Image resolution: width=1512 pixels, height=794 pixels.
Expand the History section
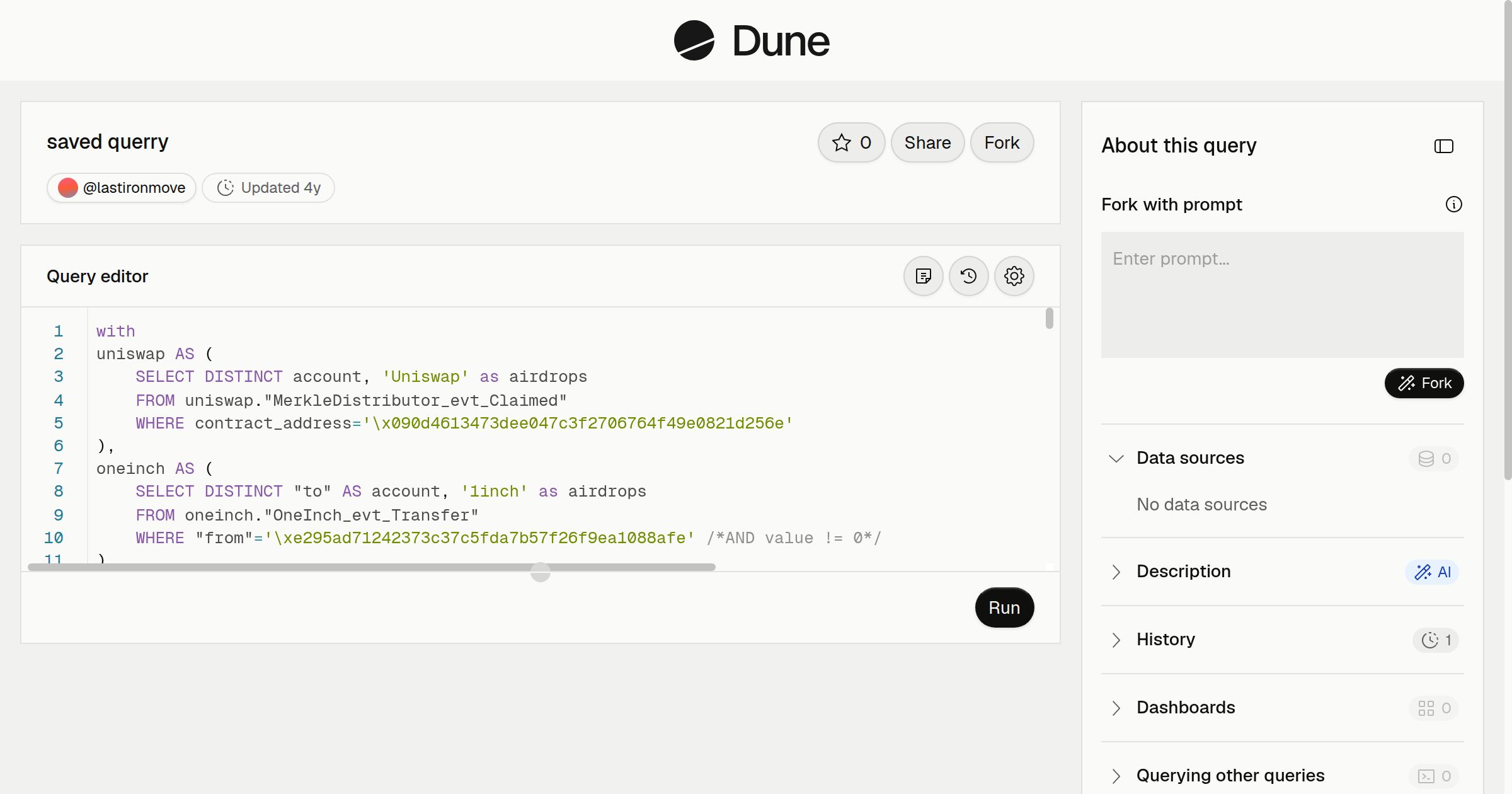click(1116, 640)
